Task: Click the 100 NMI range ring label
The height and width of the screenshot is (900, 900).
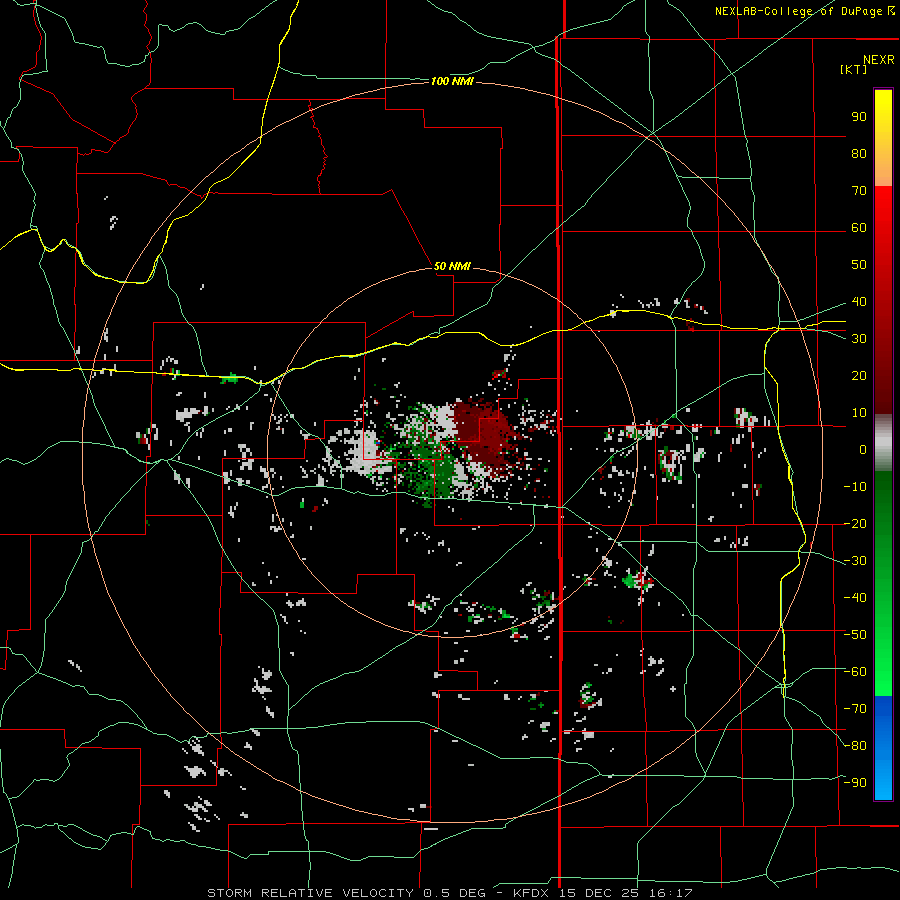Action: tap(452, 82)
